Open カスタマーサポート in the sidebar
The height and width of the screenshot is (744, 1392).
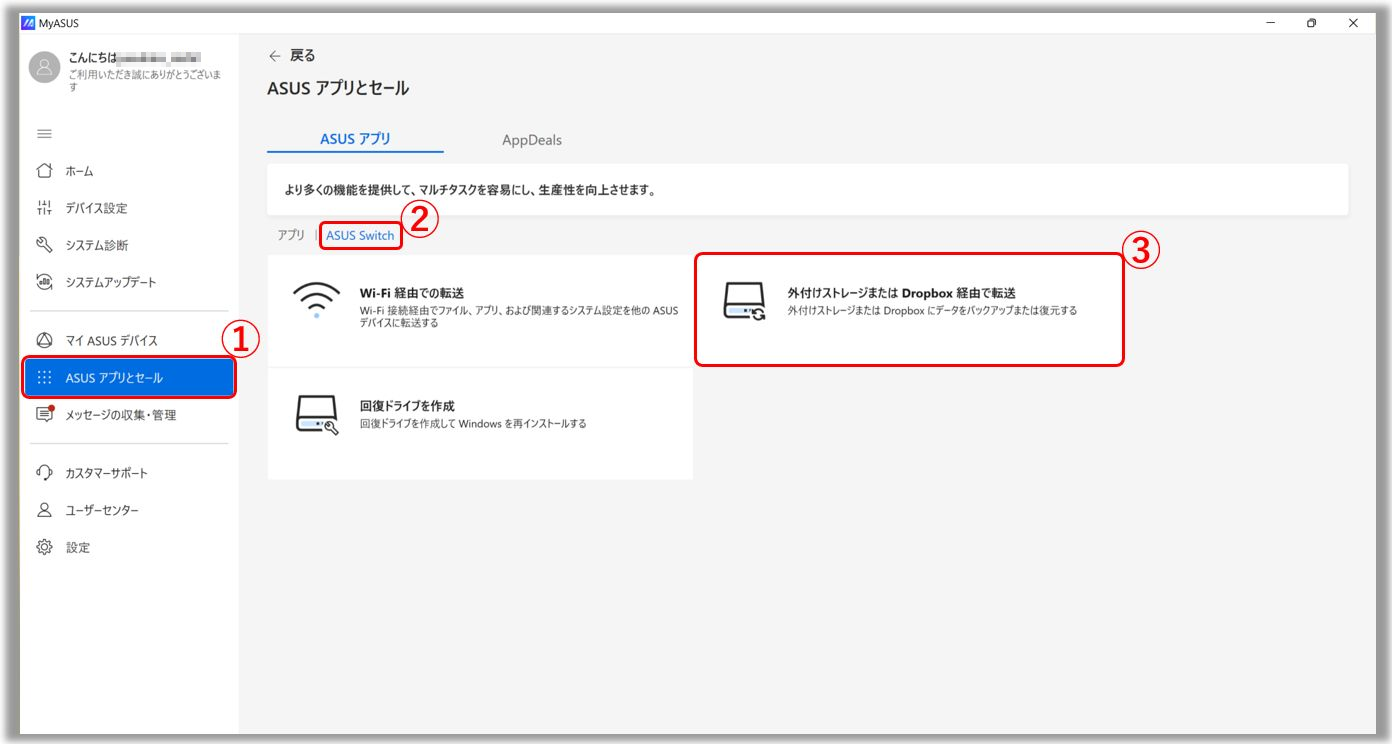point(130,473)
